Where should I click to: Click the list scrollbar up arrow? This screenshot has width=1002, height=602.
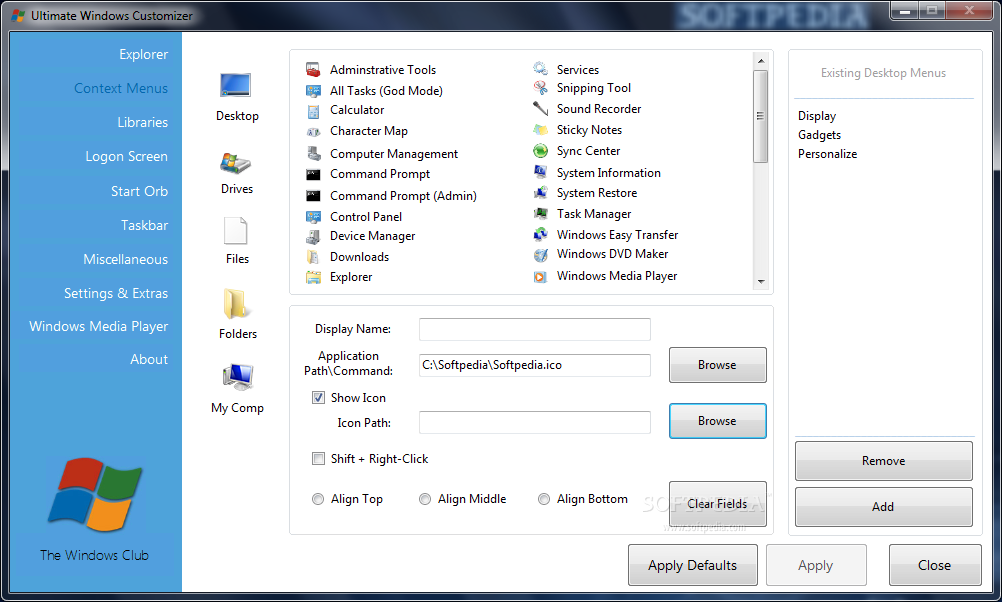pos(760,61)
